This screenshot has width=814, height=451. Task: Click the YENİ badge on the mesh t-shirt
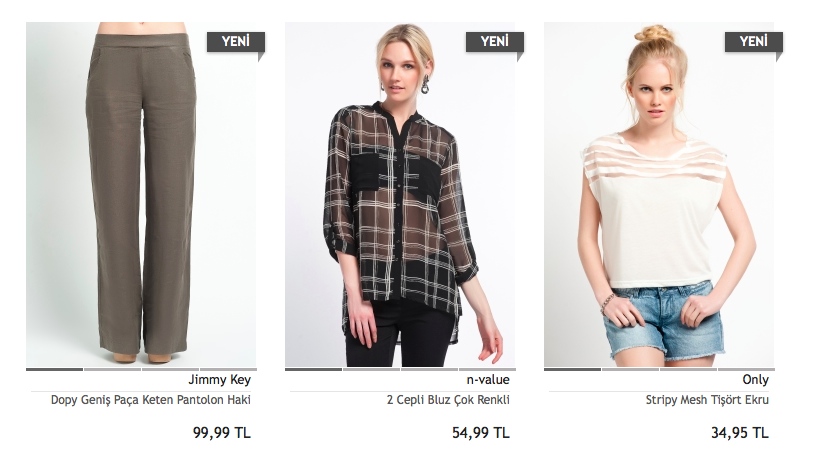pyautogui.click(x=754, y=42)
